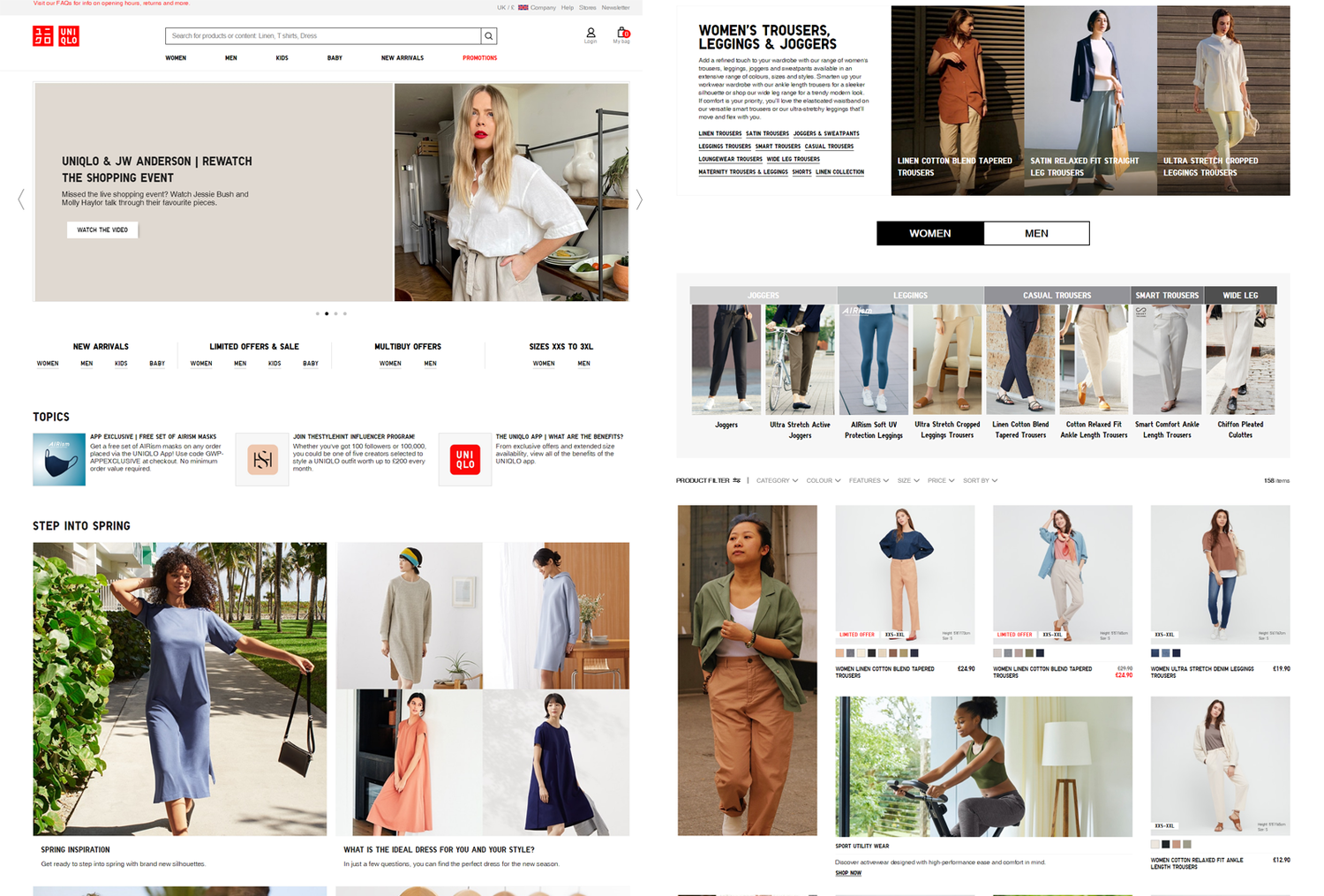
Task: Pick black swatch under Cotton Relaxed Fit Trousers
Action: tap(1165, 845)
